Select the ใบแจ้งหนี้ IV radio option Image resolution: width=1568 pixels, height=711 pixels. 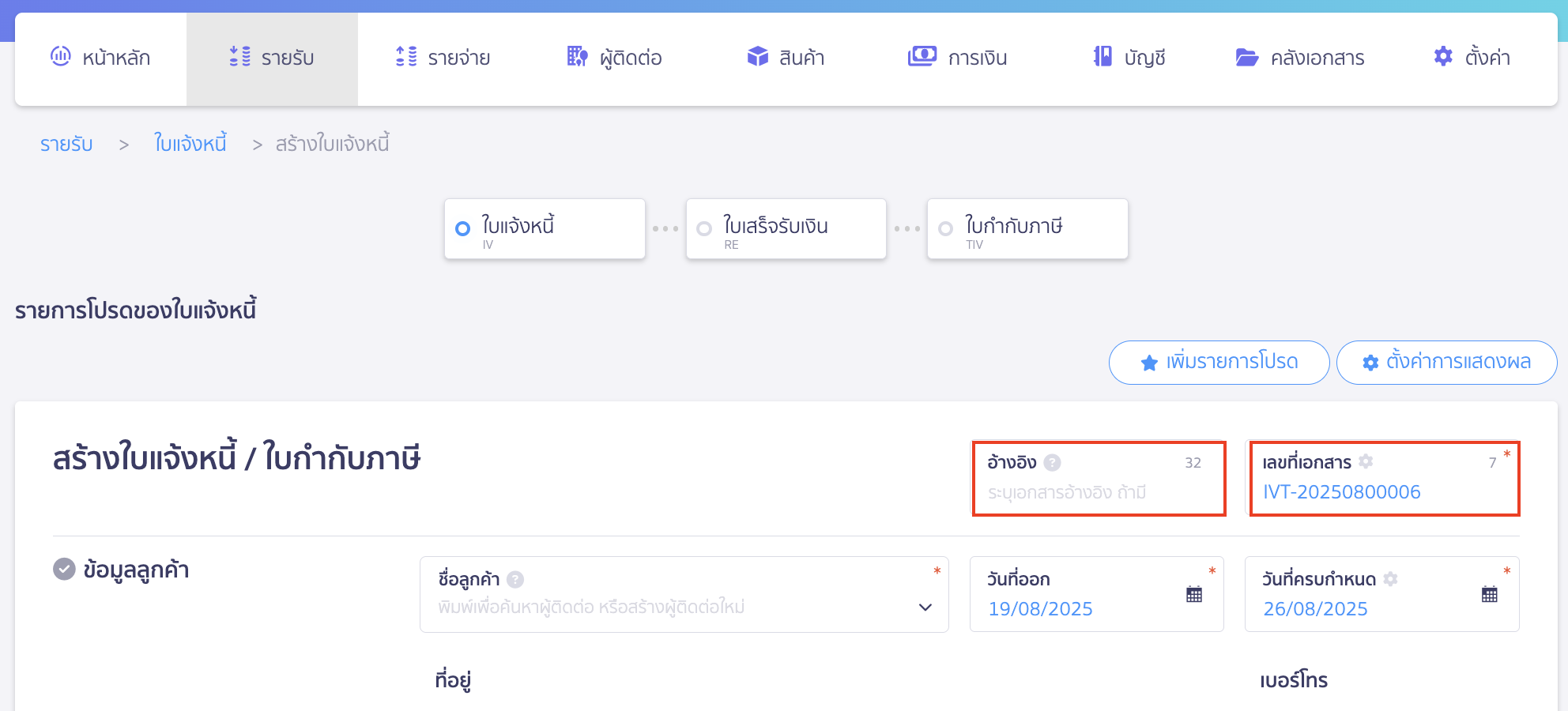463,229
